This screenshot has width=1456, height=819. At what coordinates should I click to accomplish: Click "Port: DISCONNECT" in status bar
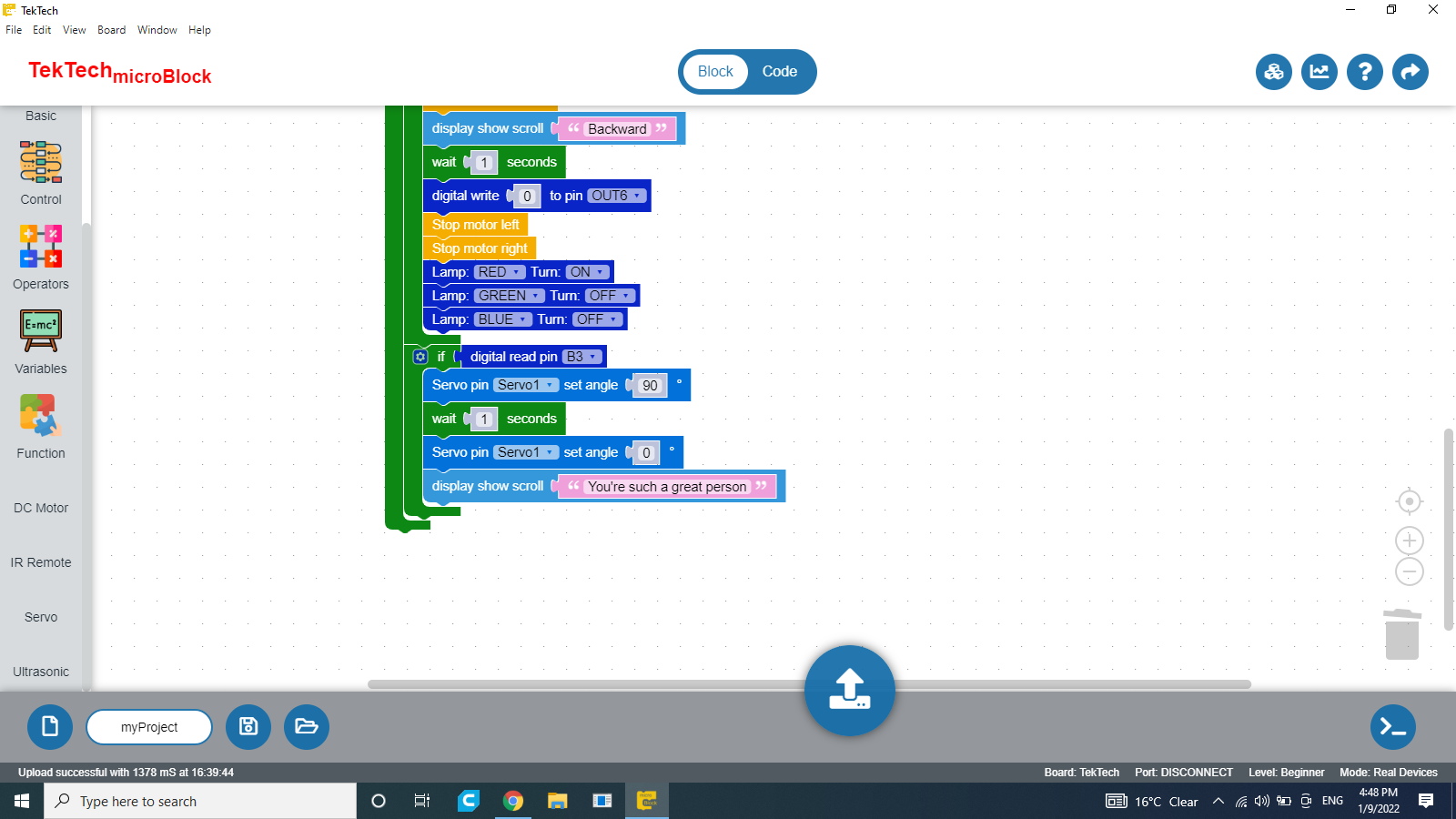point(1184,773)
